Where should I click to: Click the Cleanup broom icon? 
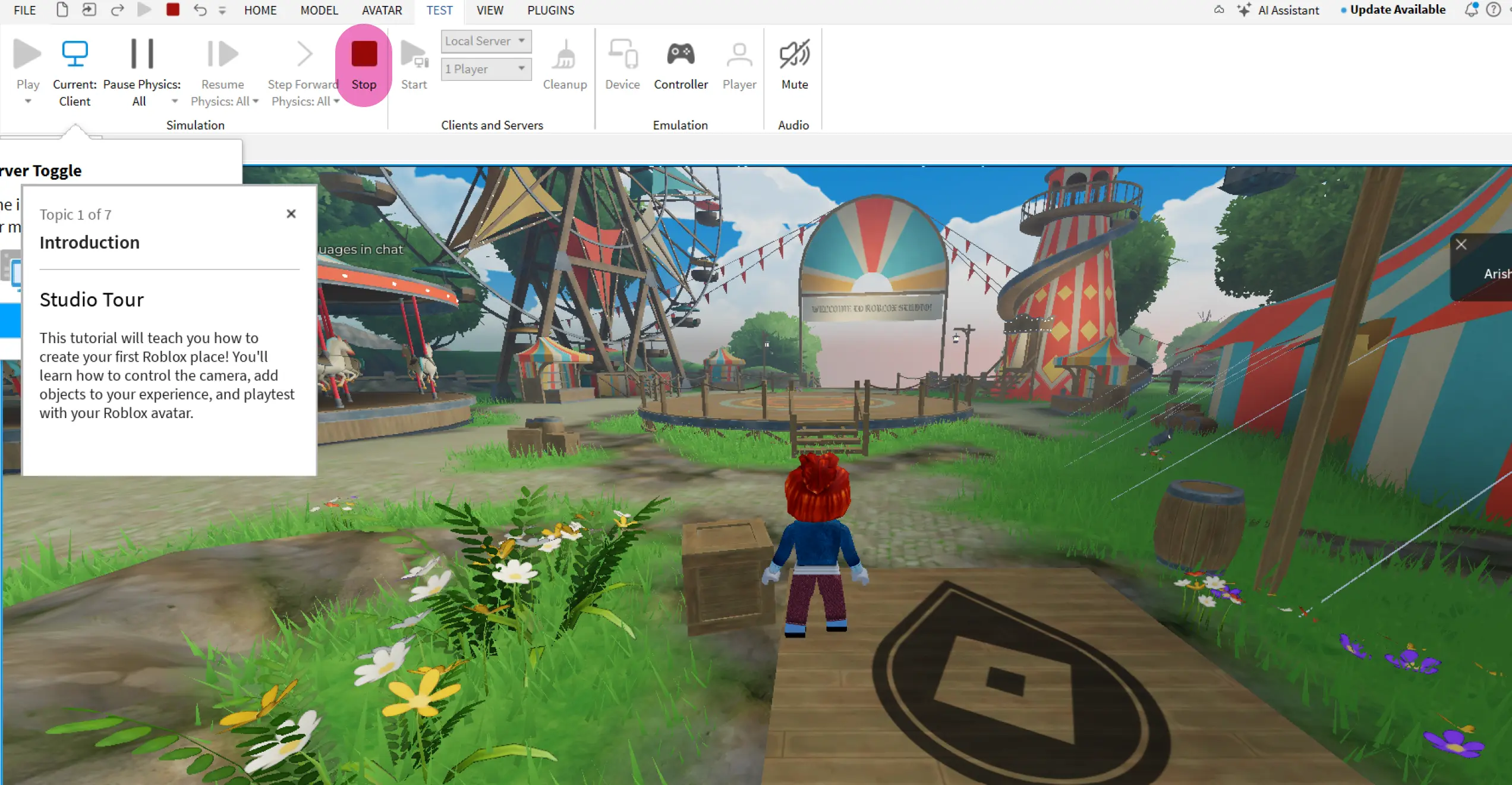click(565, 55)
